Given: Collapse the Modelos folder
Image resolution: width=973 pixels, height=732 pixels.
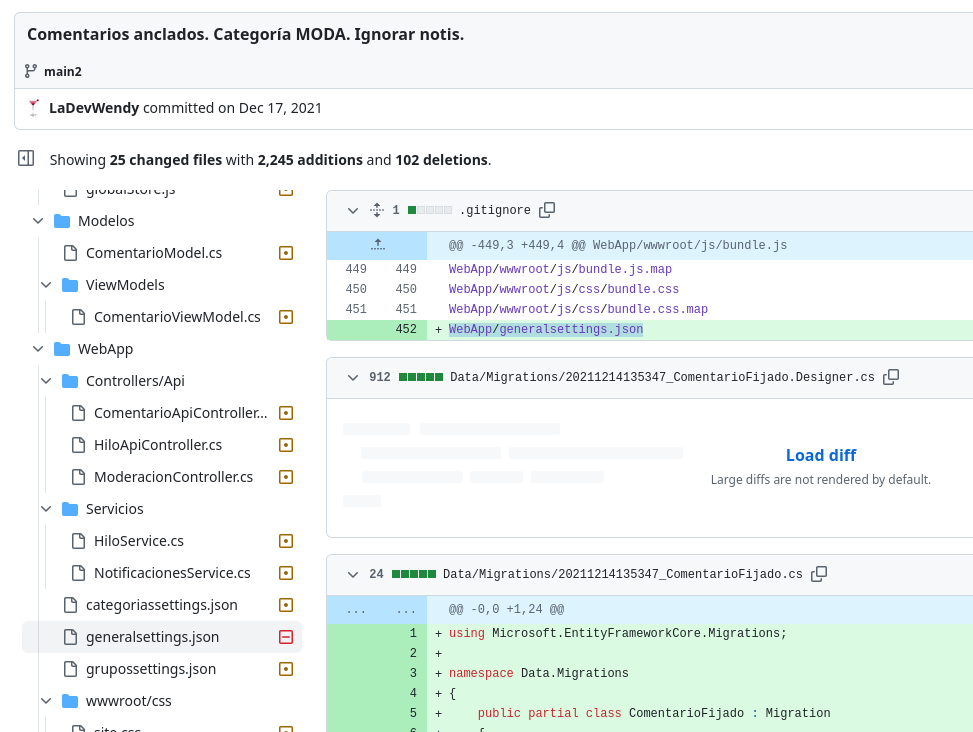Looking at the screenshot, I should [x=38, y=221].
